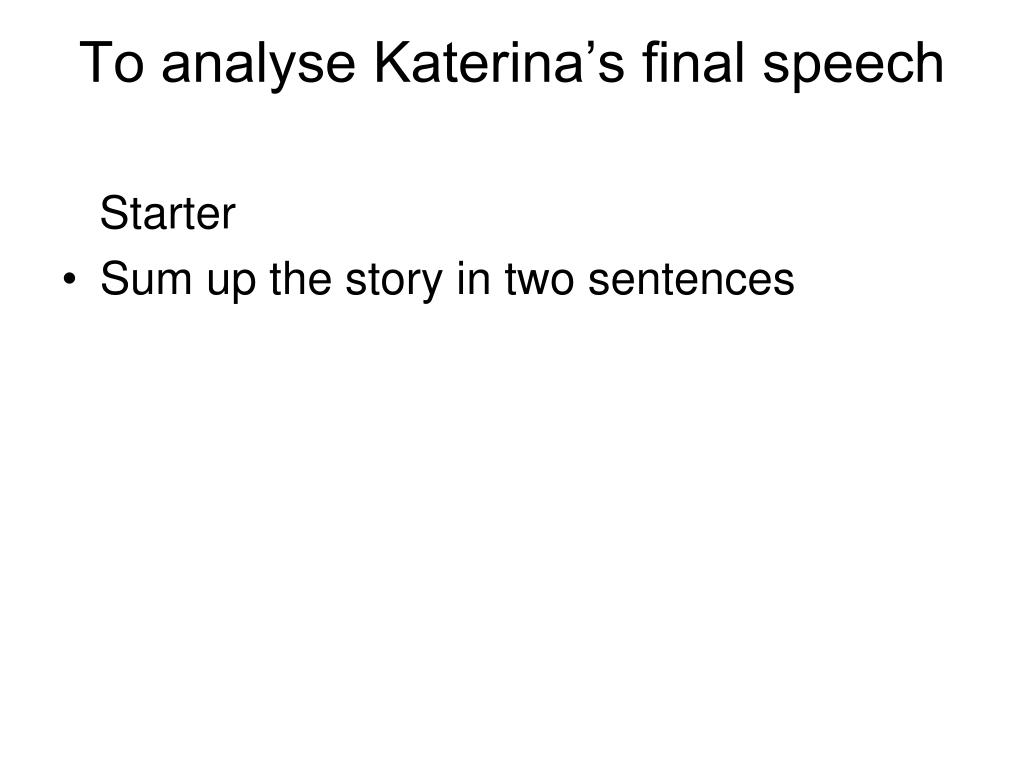Click the word "speech" in title
Viewport: 1024px width, 768px height.
pyautogui.click(x=854, y=65)
